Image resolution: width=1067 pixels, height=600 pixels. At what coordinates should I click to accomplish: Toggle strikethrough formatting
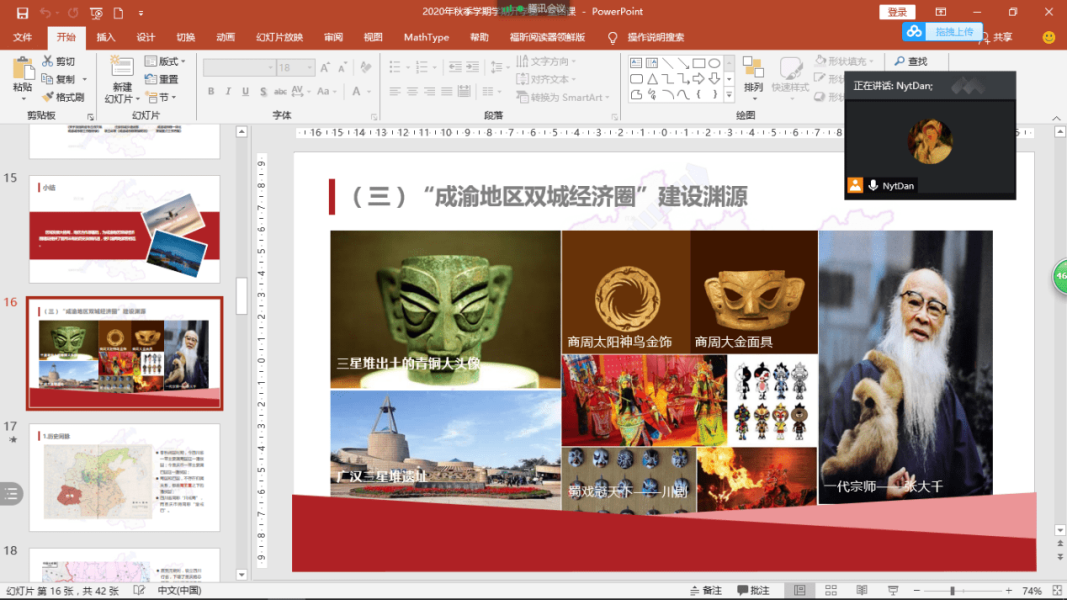280,91
